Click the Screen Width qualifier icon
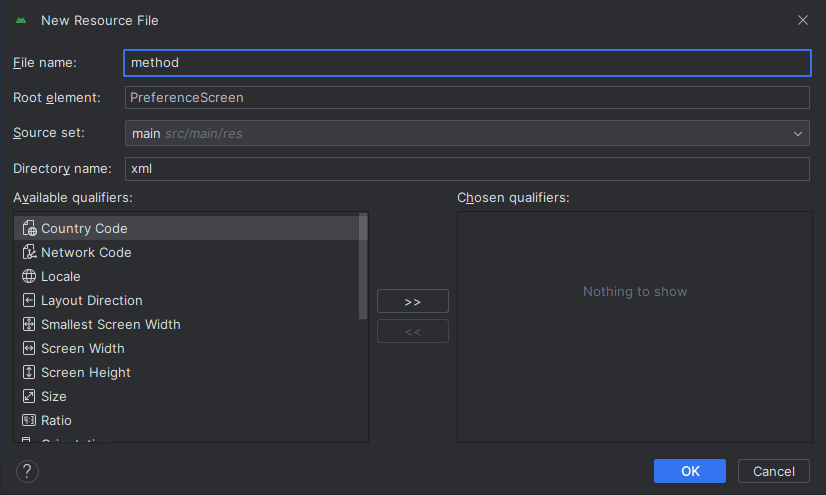This screenshot has width=826, height=495. click(x=29, y=348)
